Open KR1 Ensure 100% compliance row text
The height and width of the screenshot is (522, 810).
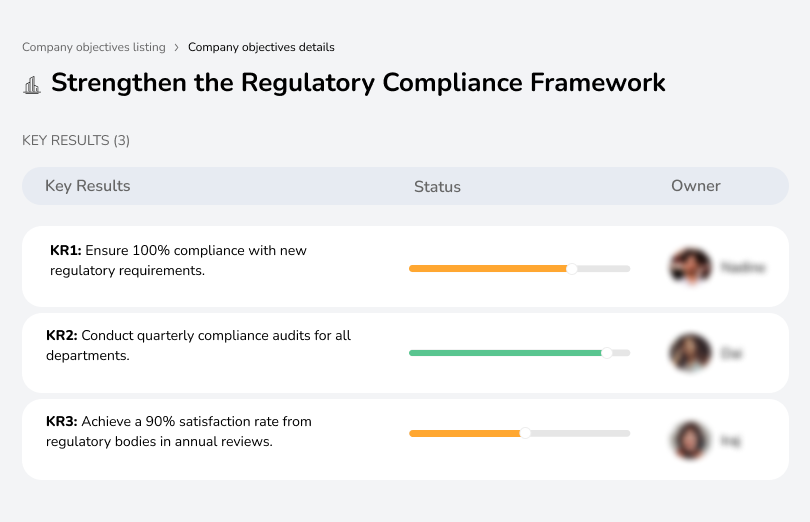click(178, 260)
